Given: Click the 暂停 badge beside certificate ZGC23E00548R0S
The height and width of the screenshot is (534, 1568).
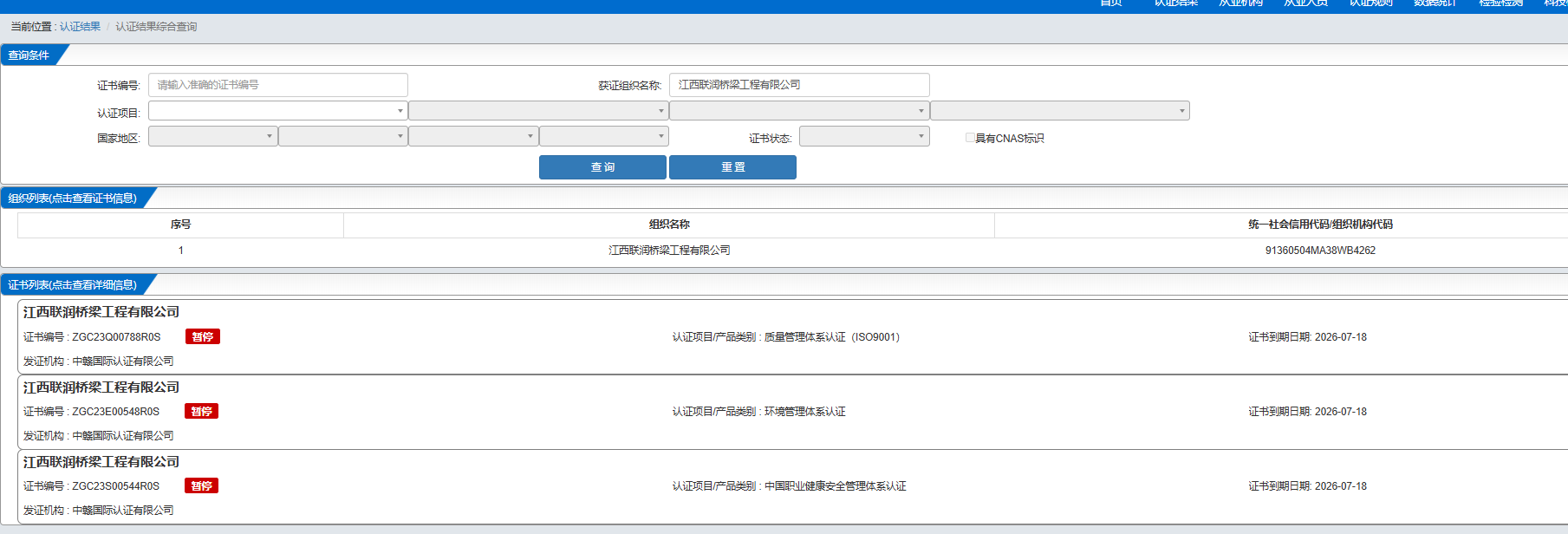Looking at the screenshot, I should 201,412.
